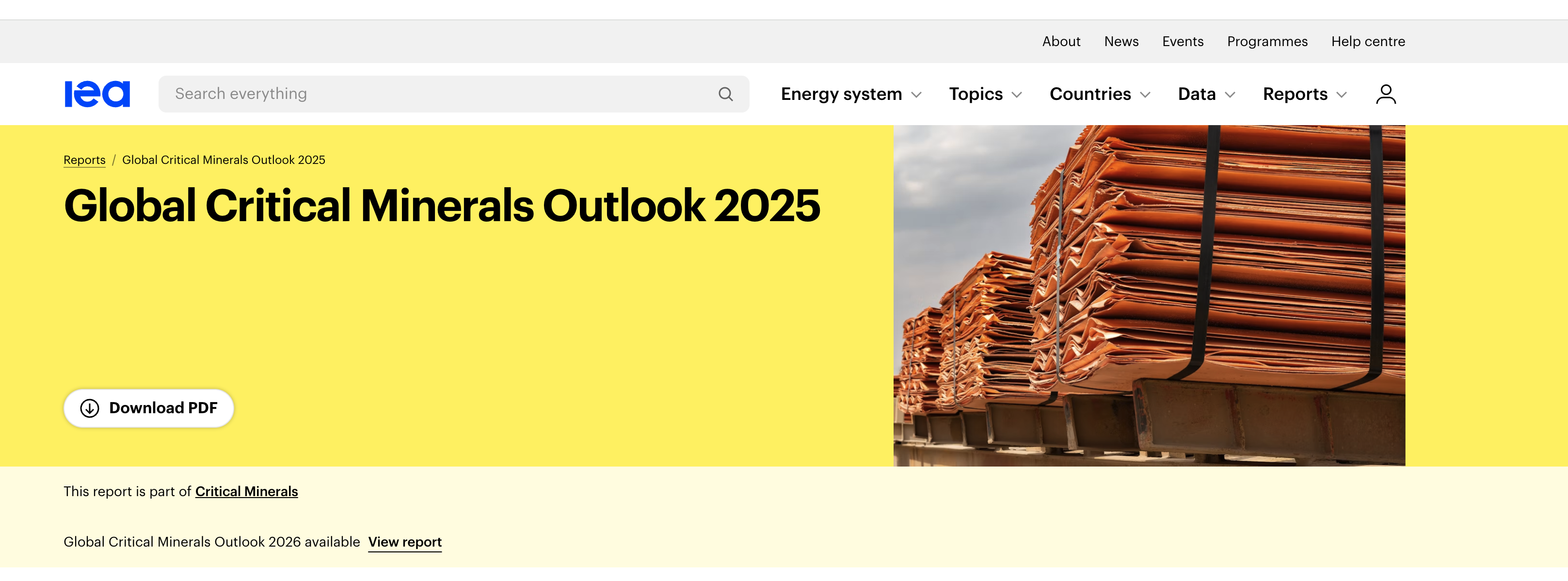Open the About page
This screenshot has width=1568, height=581.
[x=1061, y=41]
